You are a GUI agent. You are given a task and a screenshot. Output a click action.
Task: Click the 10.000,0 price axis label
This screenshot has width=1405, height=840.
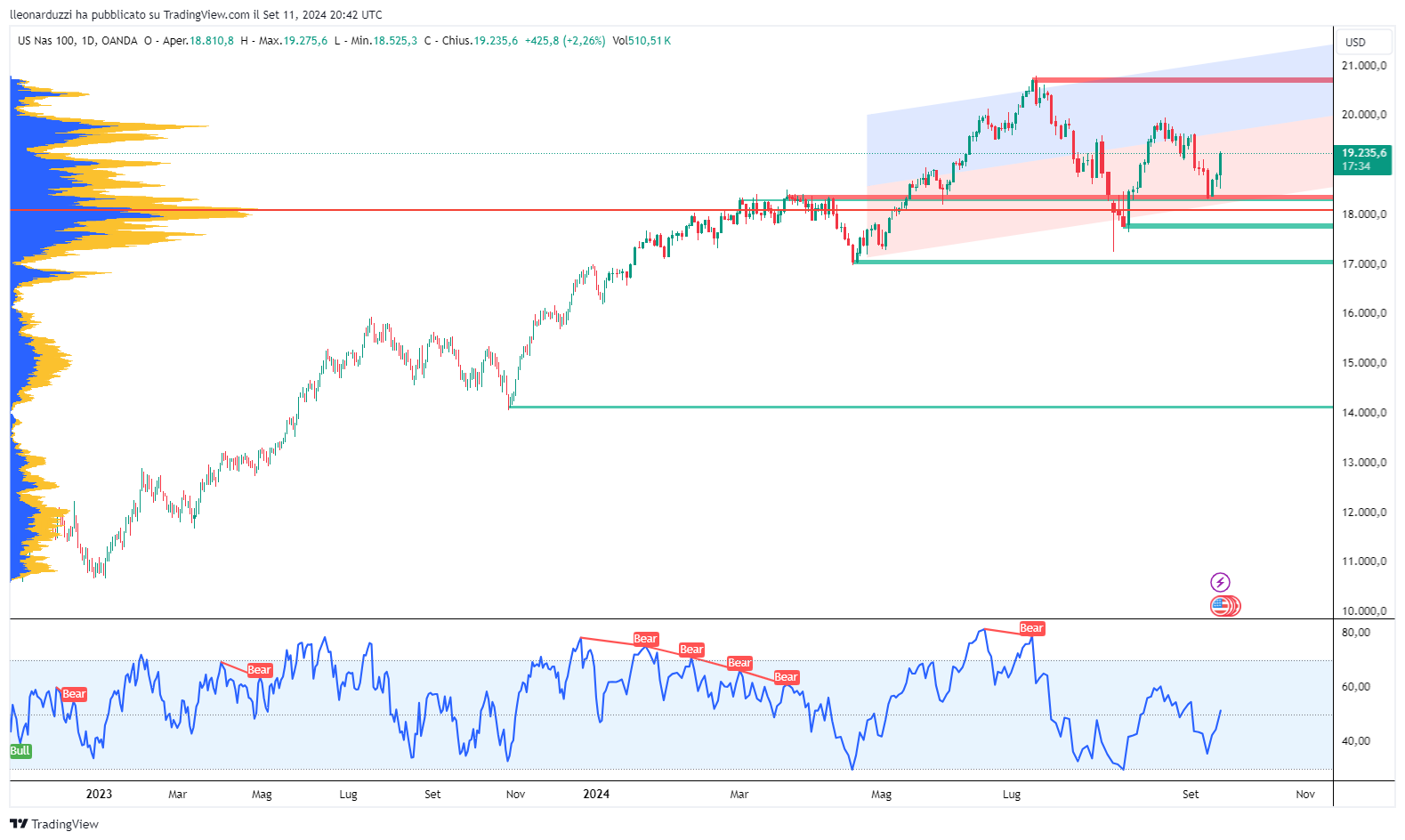[x=1364, y=611]
